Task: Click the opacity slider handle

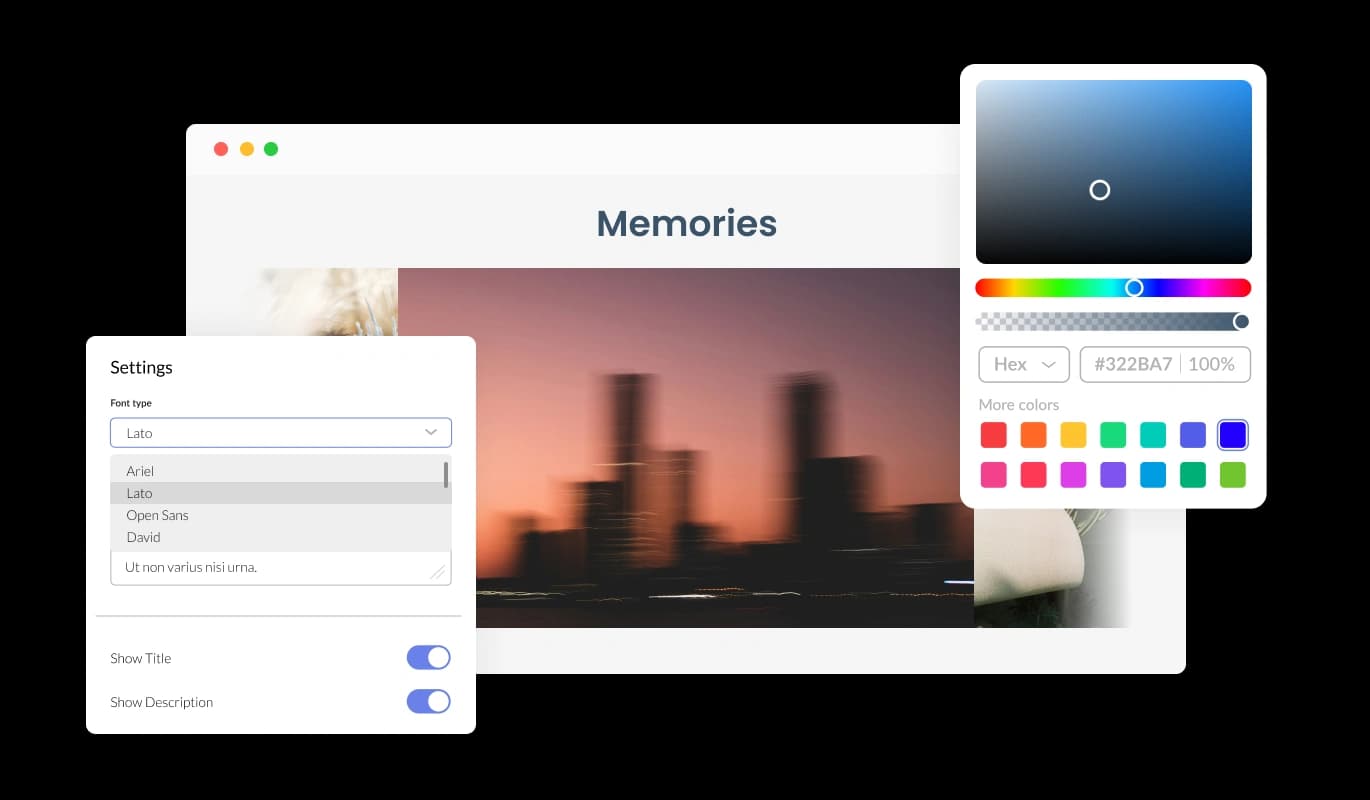Action: (x=1241, y=321)
